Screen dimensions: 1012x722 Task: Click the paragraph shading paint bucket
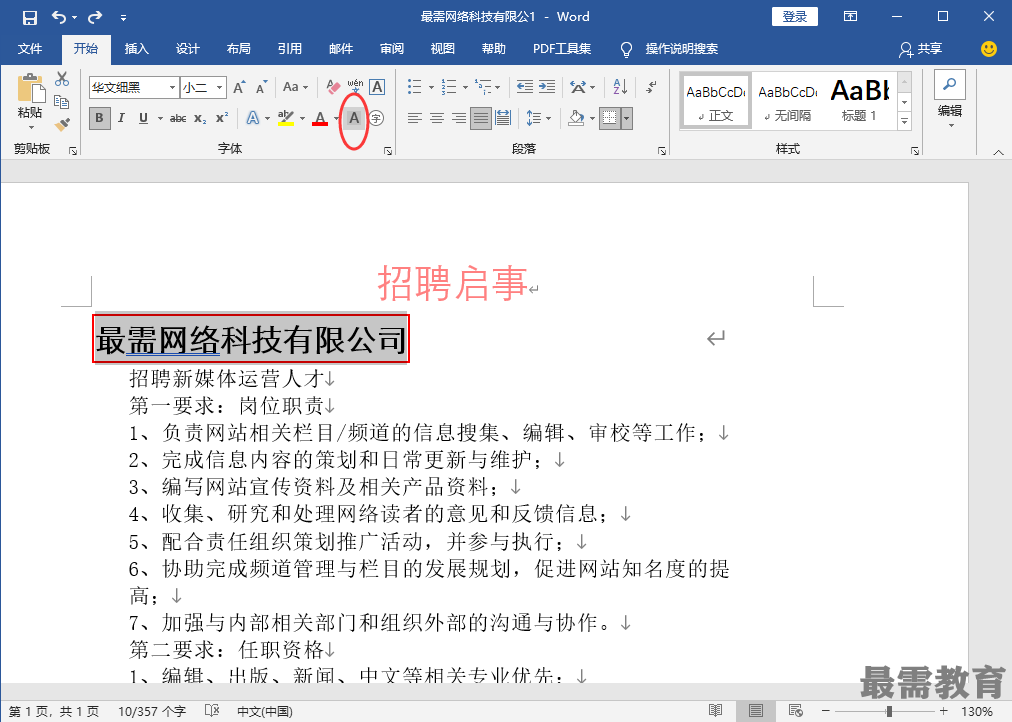pyautogui.click(x=576, y=118)
